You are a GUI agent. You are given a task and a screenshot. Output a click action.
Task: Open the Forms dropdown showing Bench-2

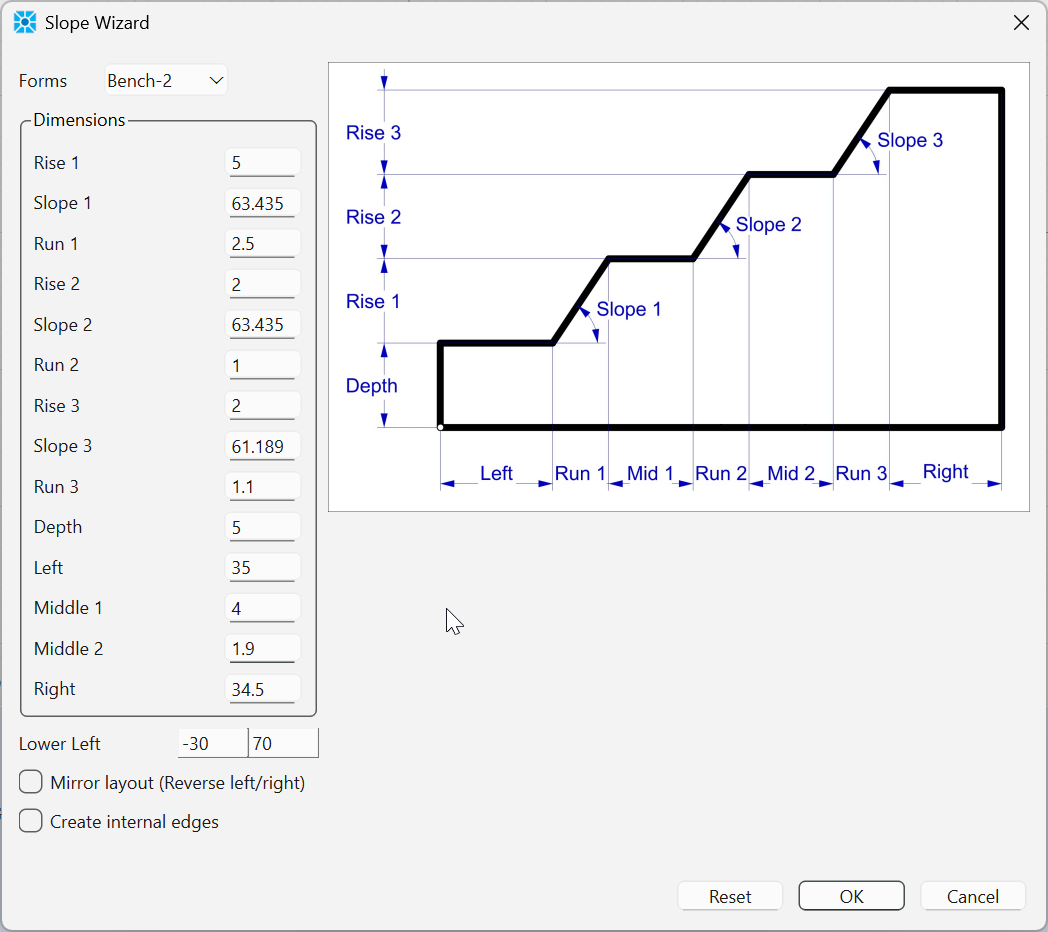tap(166, 81)
